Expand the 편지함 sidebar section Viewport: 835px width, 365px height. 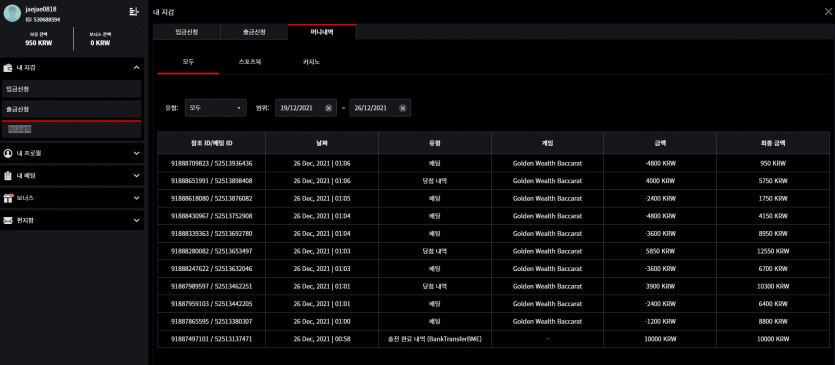pos(136,220)
